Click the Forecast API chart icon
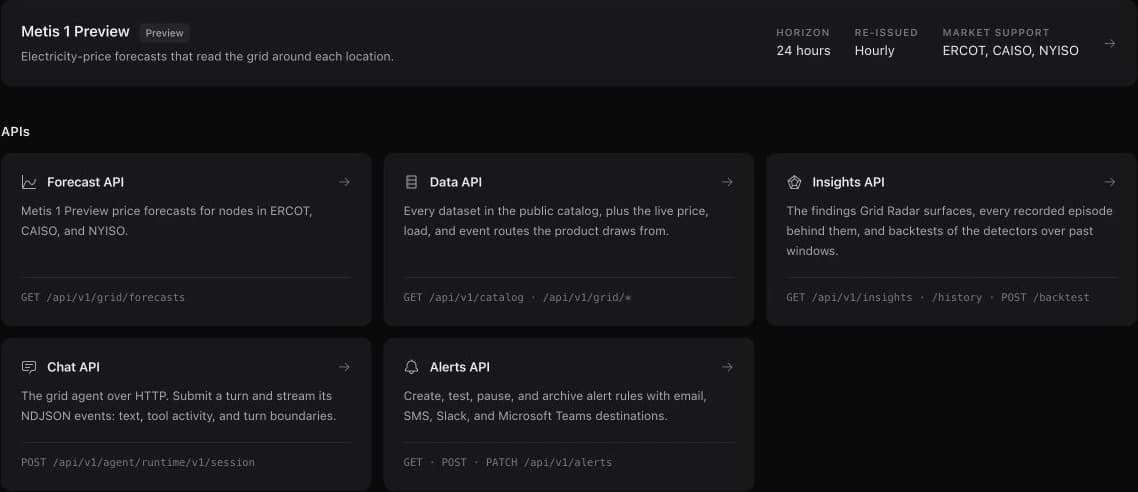Image resolution: width=1138 pixels, height=492 pixels. coord(29,182)
